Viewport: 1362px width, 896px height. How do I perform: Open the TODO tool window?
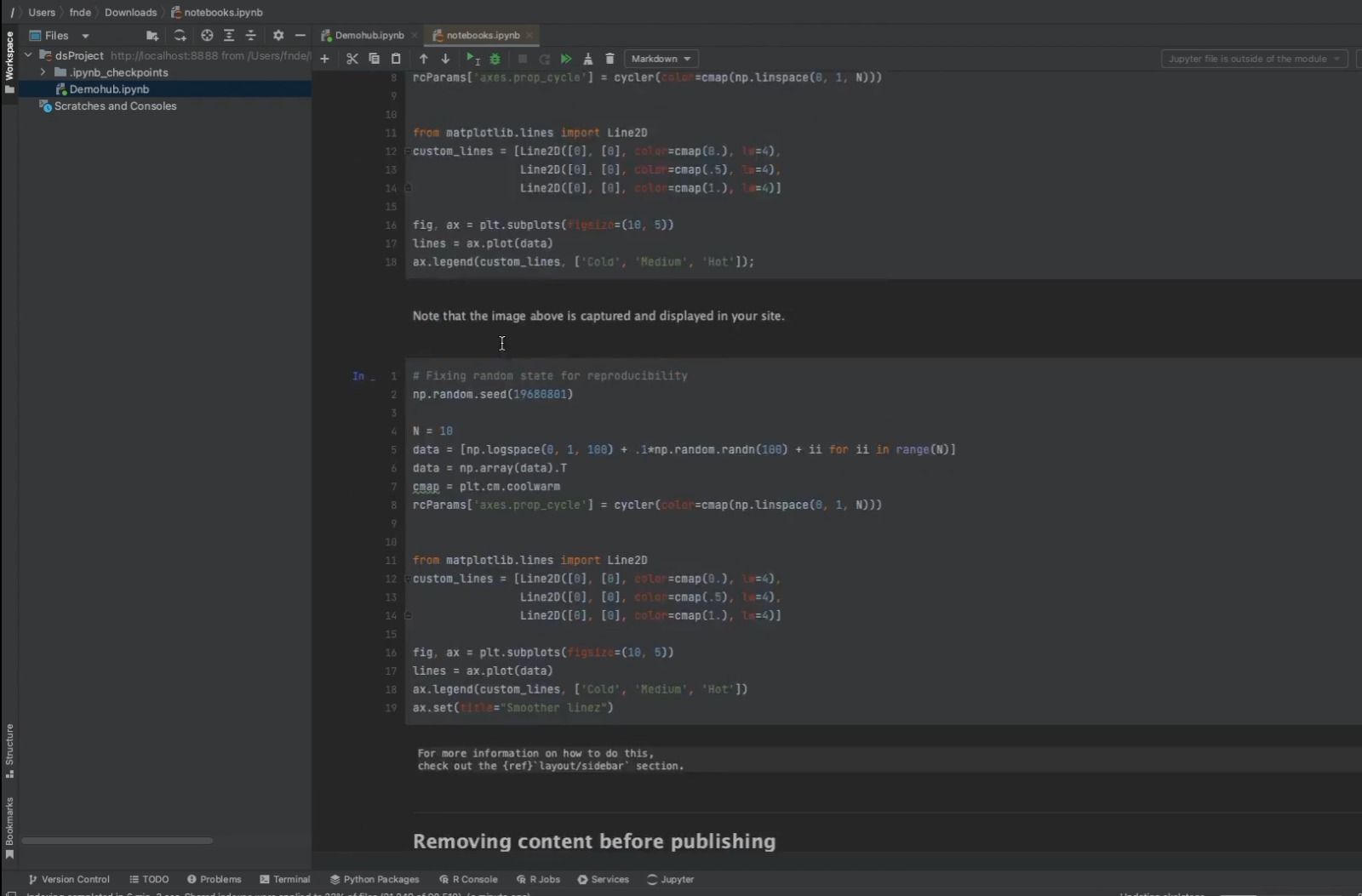tap(149, 879)
